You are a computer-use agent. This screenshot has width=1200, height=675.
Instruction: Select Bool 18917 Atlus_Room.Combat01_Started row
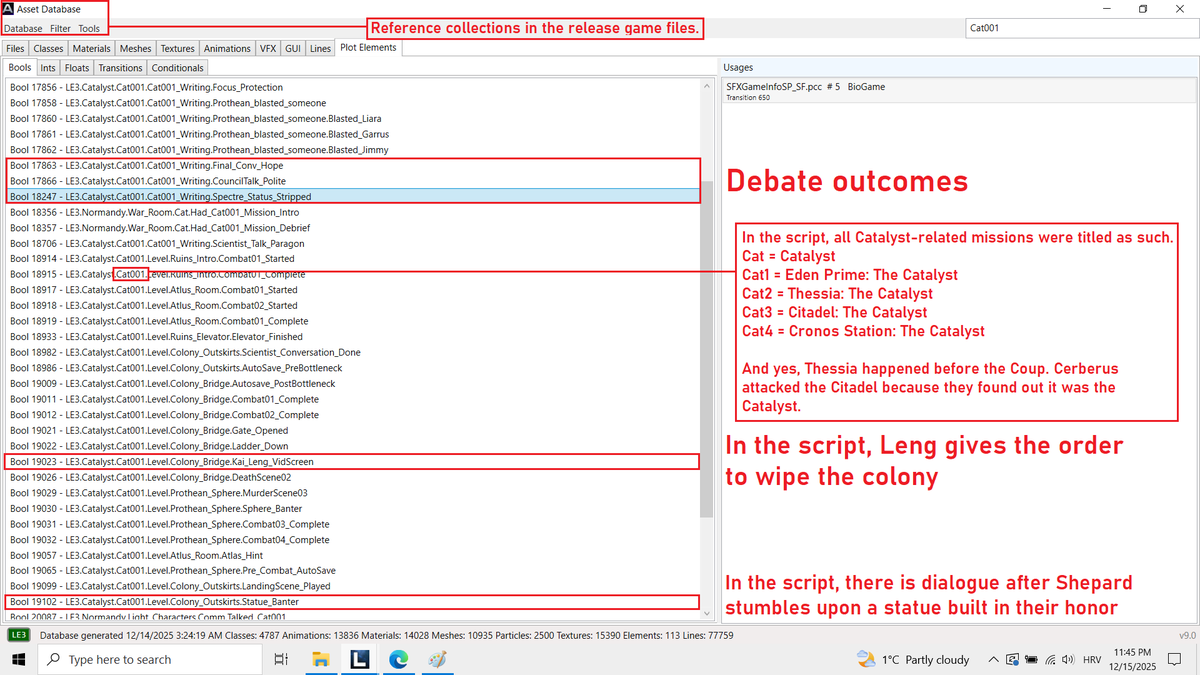[x=354, y=290]
